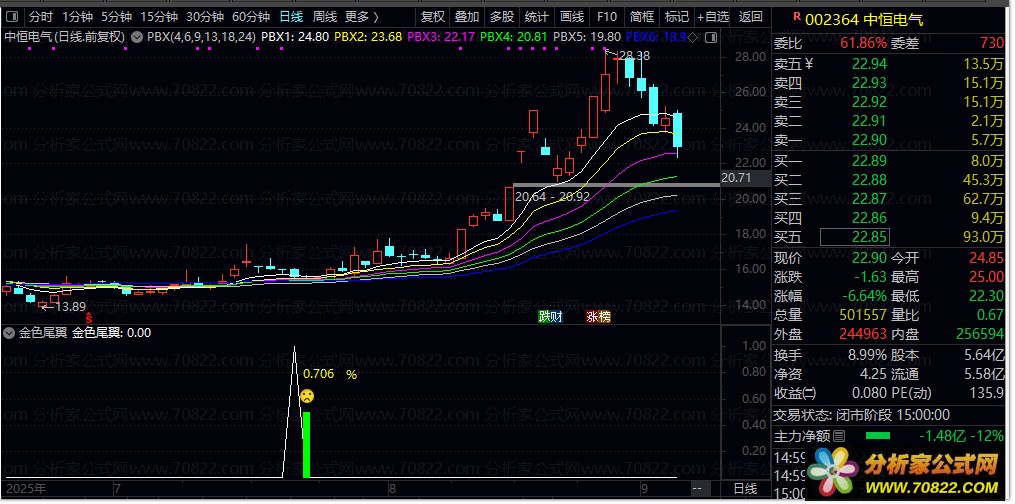Click the 返回 back button
The image size is (1015, 504).
751,16
